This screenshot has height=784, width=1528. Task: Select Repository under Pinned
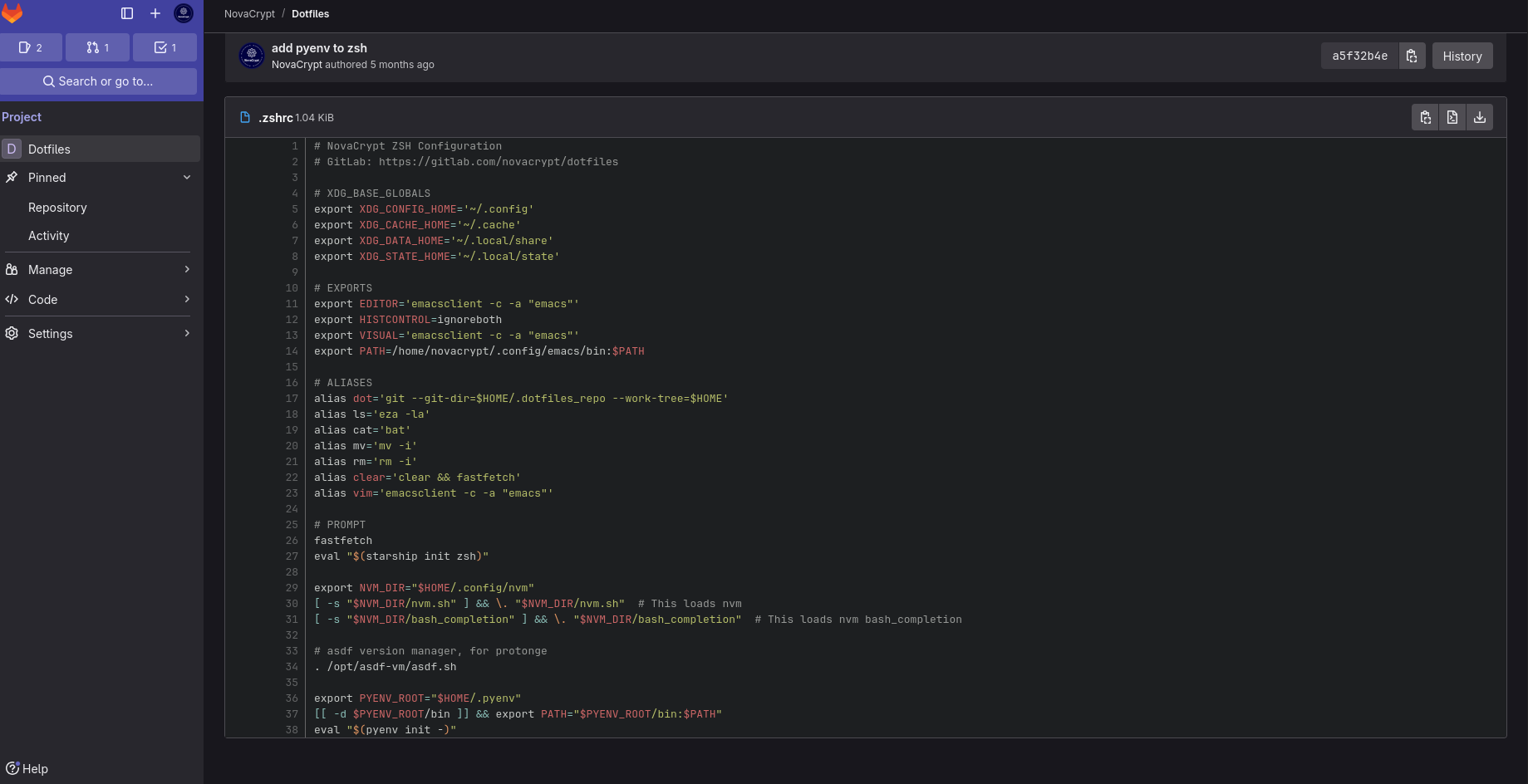[x=57, y=207]
